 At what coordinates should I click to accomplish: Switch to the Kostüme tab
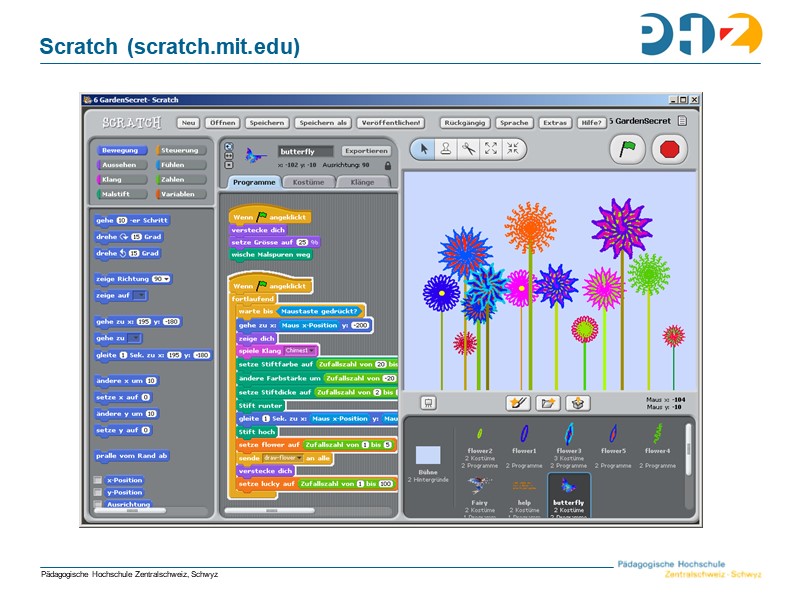[x=308, y=182]
